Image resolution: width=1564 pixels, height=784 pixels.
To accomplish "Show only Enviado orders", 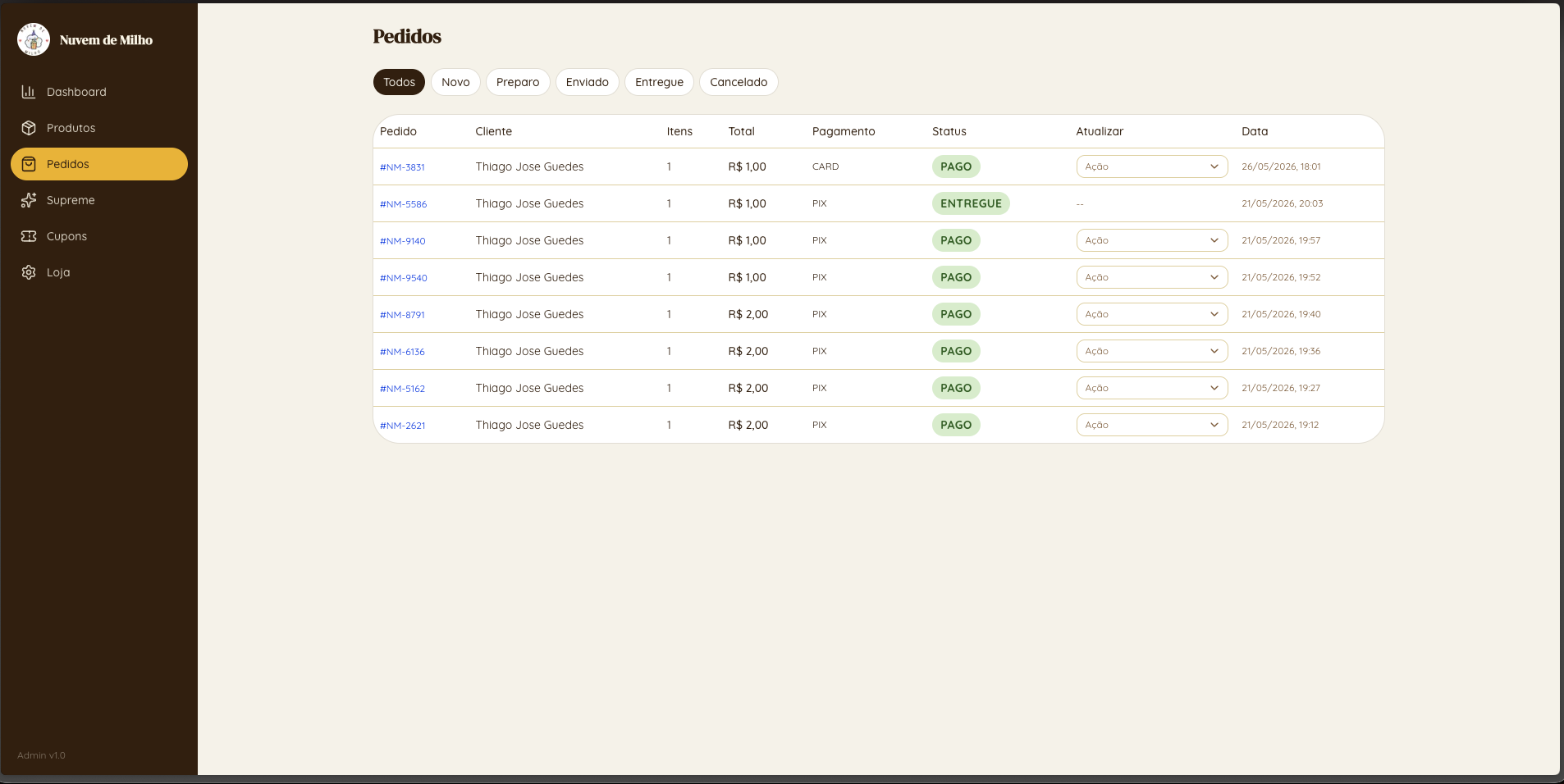I will click(x=588, y=82).
